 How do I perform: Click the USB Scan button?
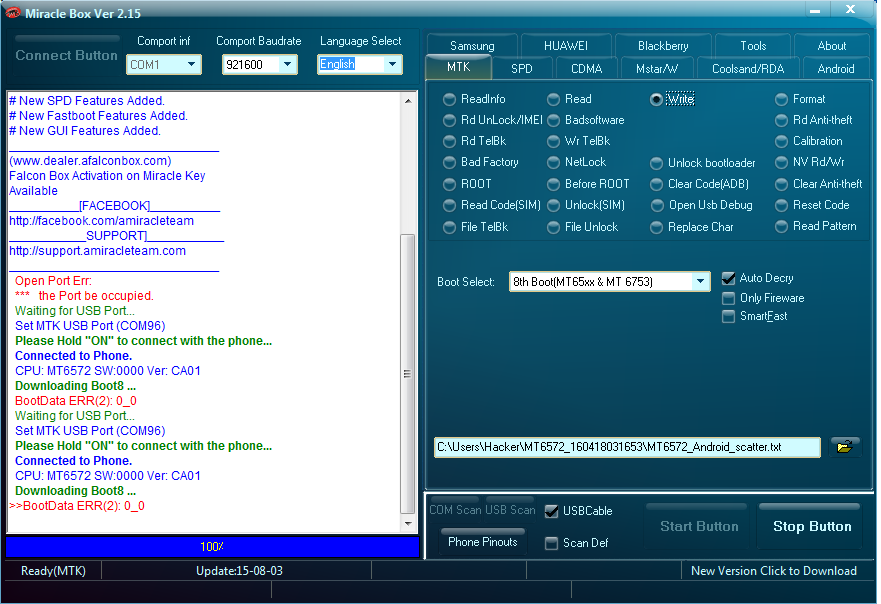510,510
